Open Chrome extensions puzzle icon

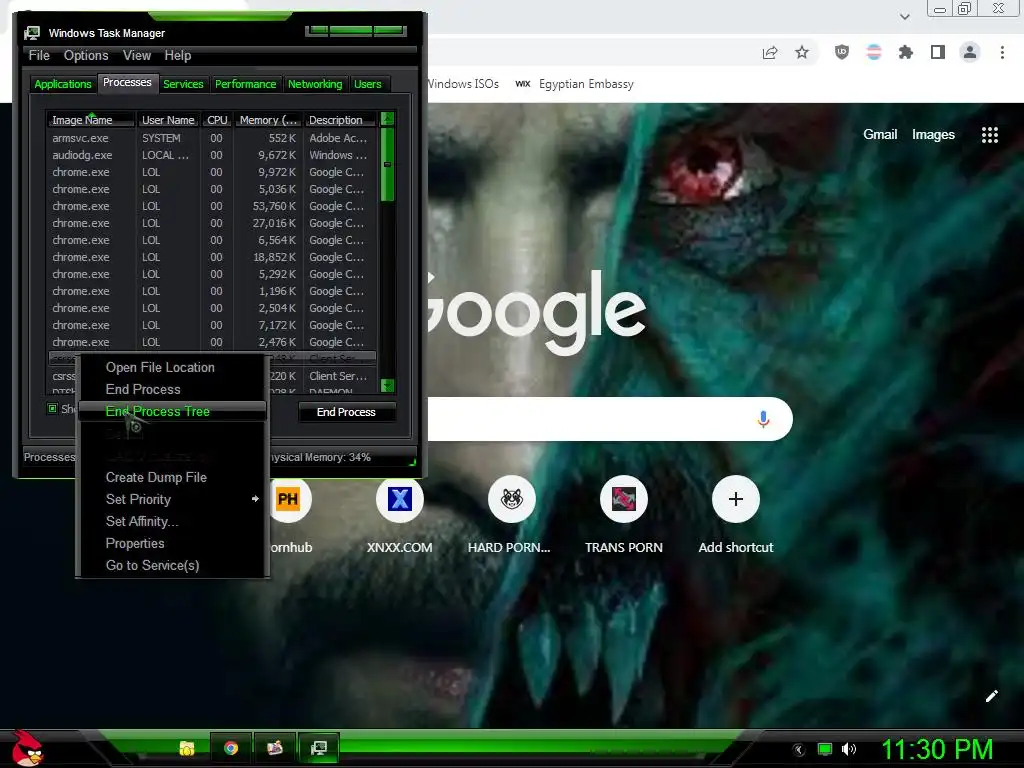tap(906, 52)
